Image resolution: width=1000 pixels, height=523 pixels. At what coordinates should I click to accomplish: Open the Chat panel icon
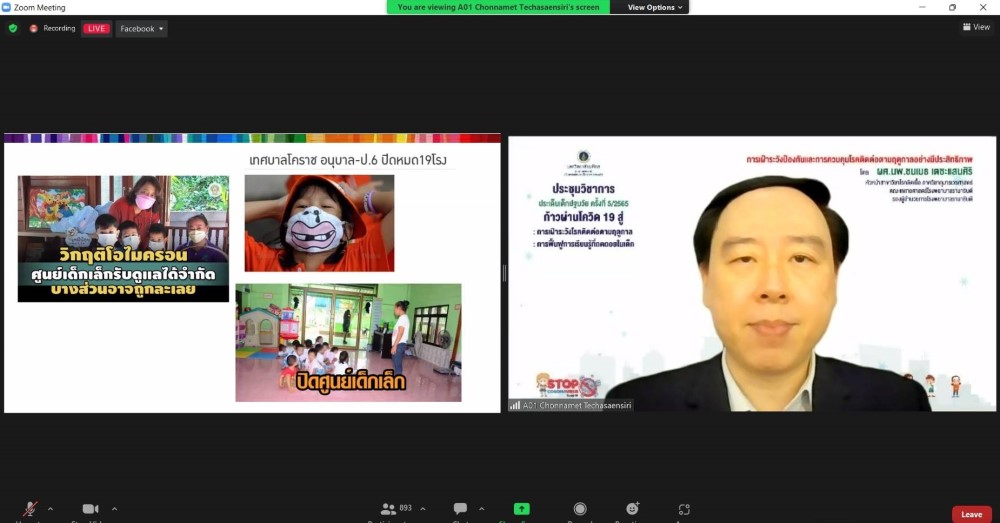(x=460, y=509)
